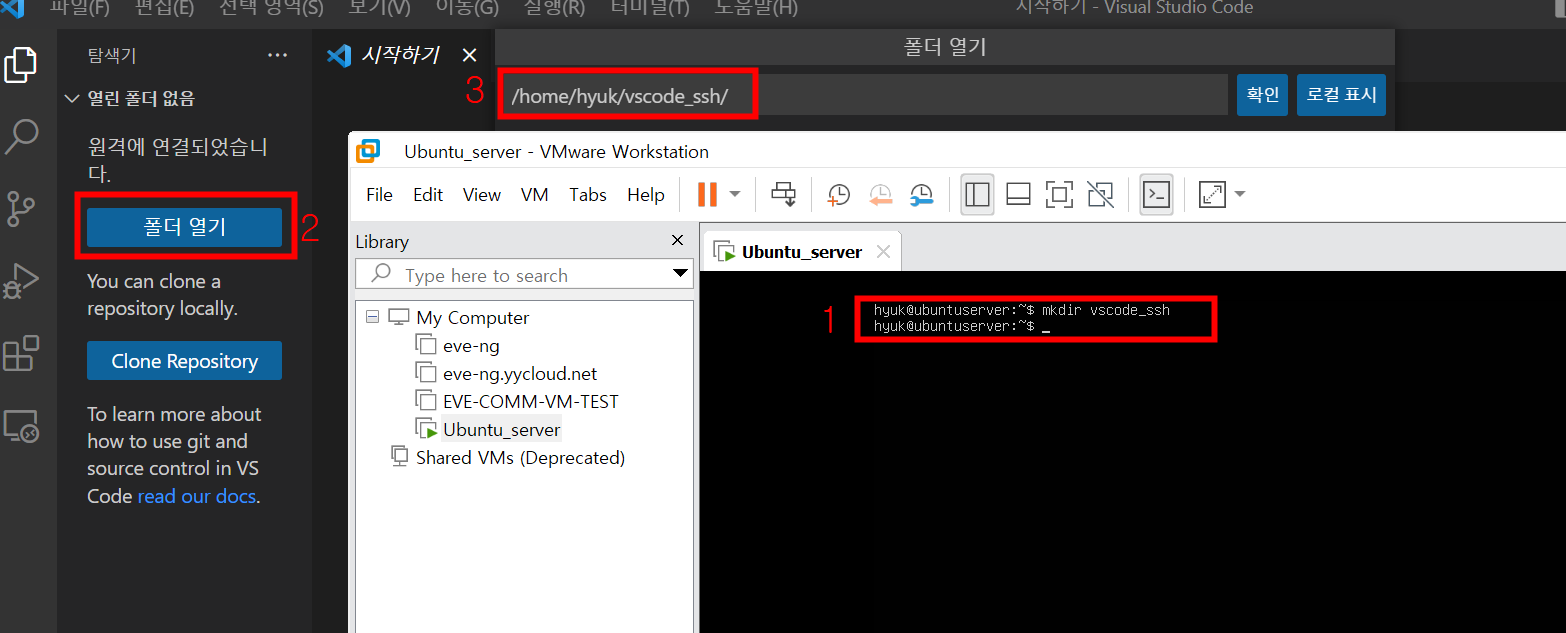Viewport: 1566px width, 633px height.
Task: Open the VMware VM menu
Action: tap(535, 194)
